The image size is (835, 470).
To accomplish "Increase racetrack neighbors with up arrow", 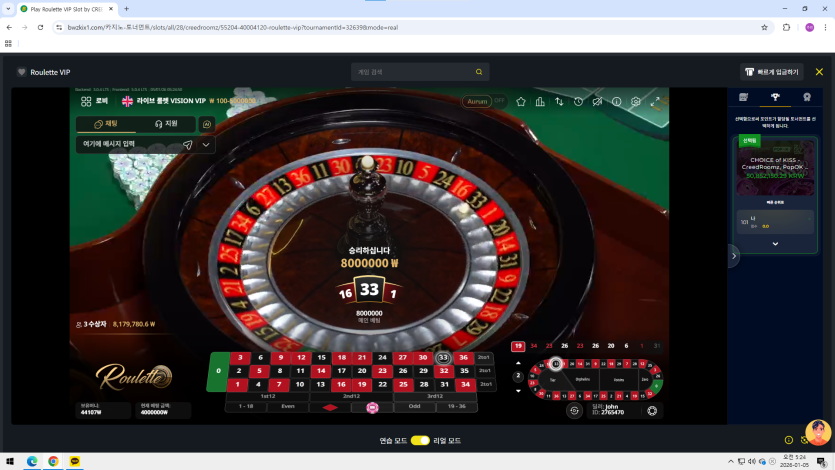I will (x=518, y=363).
